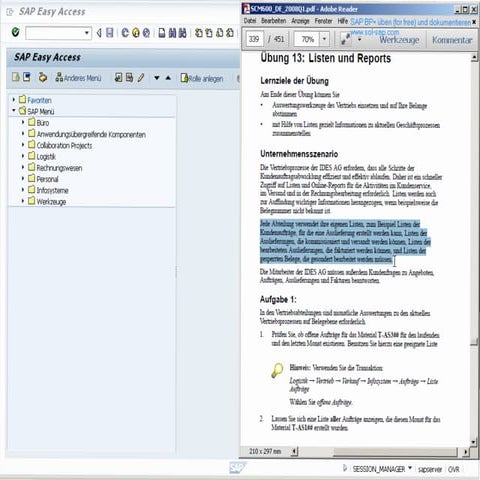
Task: Click the Find binoculars icon
Action: [x=172, y=33]
